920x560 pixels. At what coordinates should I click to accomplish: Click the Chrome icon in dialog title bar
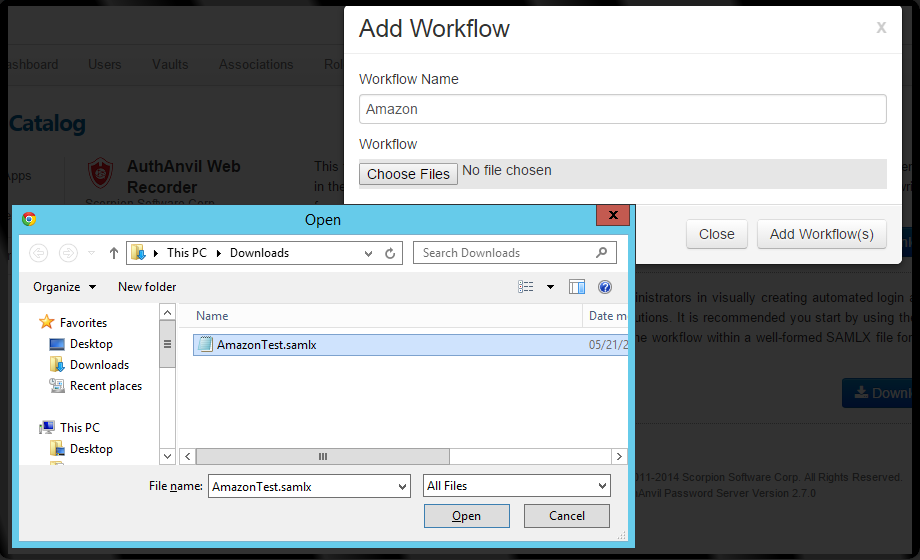29,219
